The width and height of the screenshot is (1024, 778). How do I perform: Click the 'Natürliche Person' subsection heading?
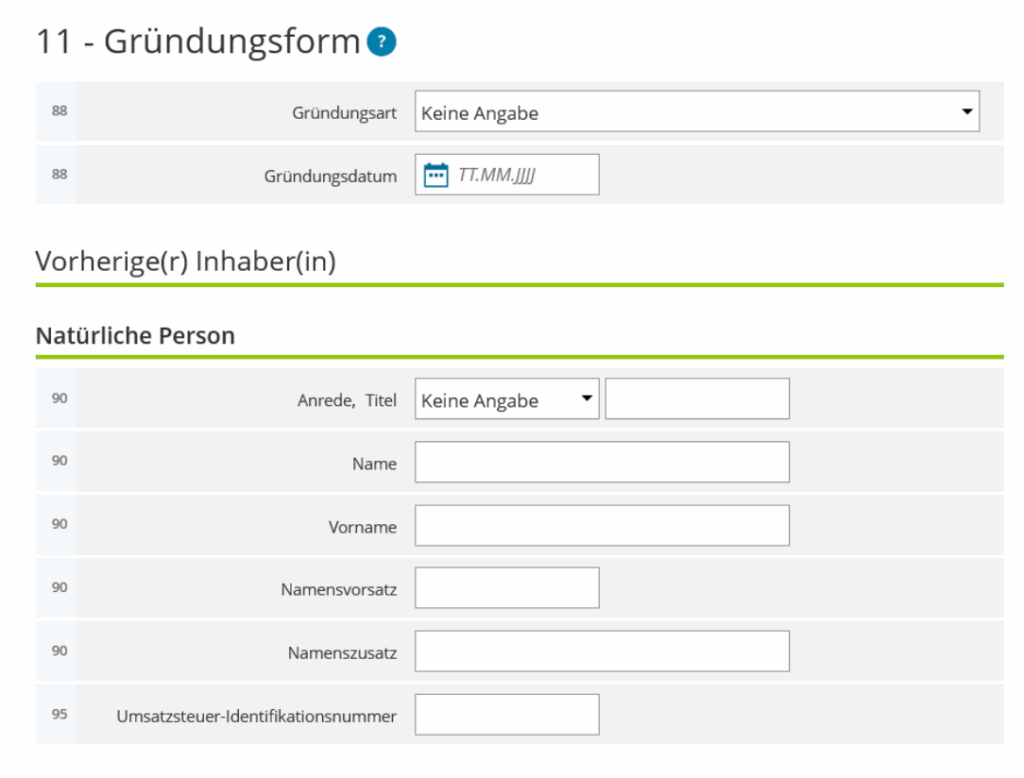pyautogui.click(x=135, y=336)
